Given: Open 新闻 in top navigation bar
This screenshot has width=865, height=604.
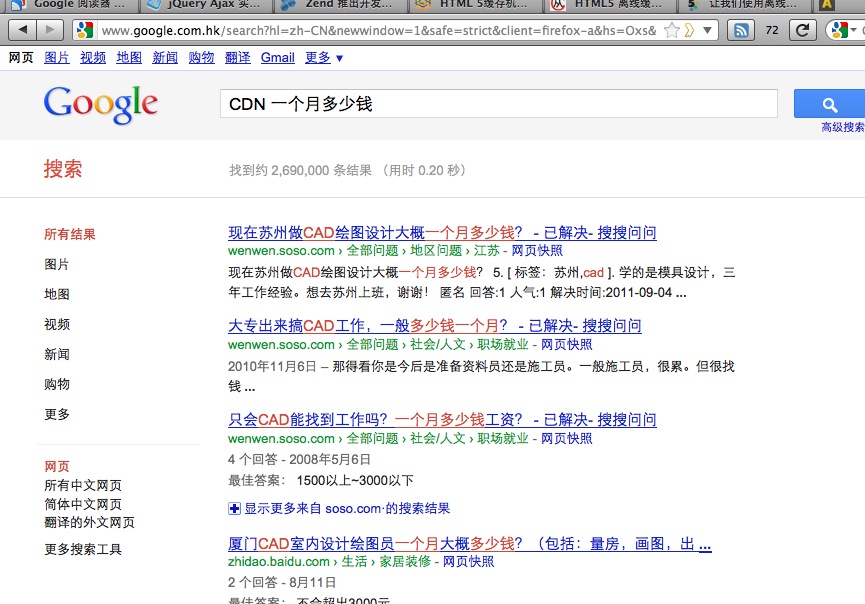Looking at the screenshot, I should (165, 57).
